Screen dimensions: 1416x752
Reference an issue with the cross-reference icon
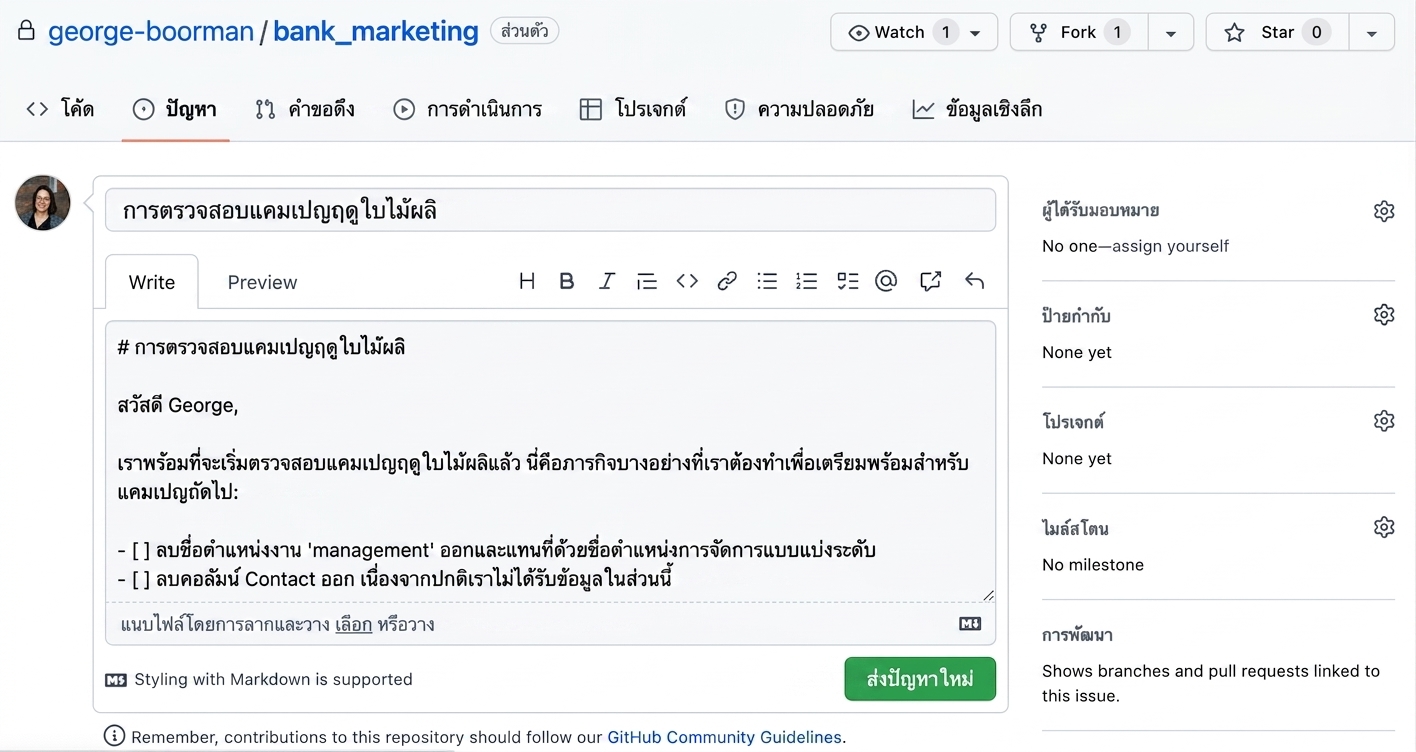click(930, 282)
